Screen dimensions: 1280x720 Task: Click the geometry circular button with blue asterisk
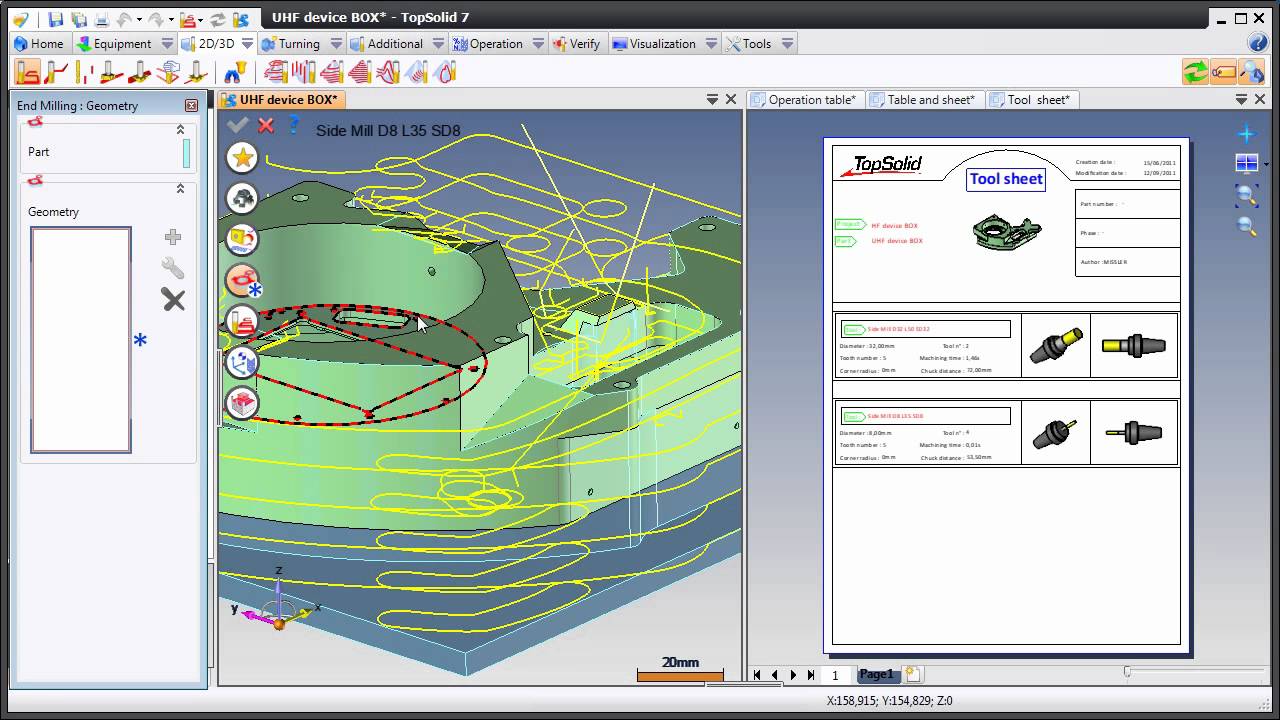pos(242,281)
